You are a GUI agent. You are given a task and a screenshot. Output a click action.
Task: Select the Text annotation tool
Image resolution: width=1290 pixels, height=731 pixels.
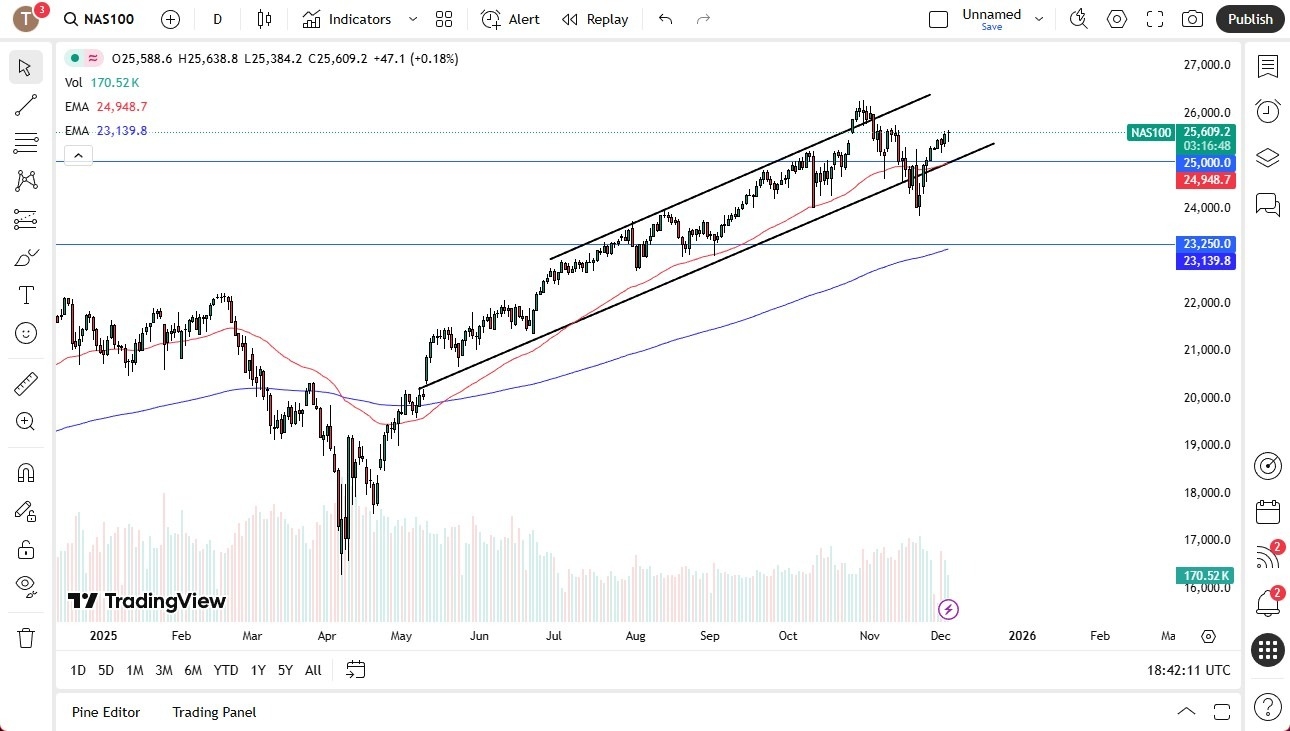[x=26, y=294]
